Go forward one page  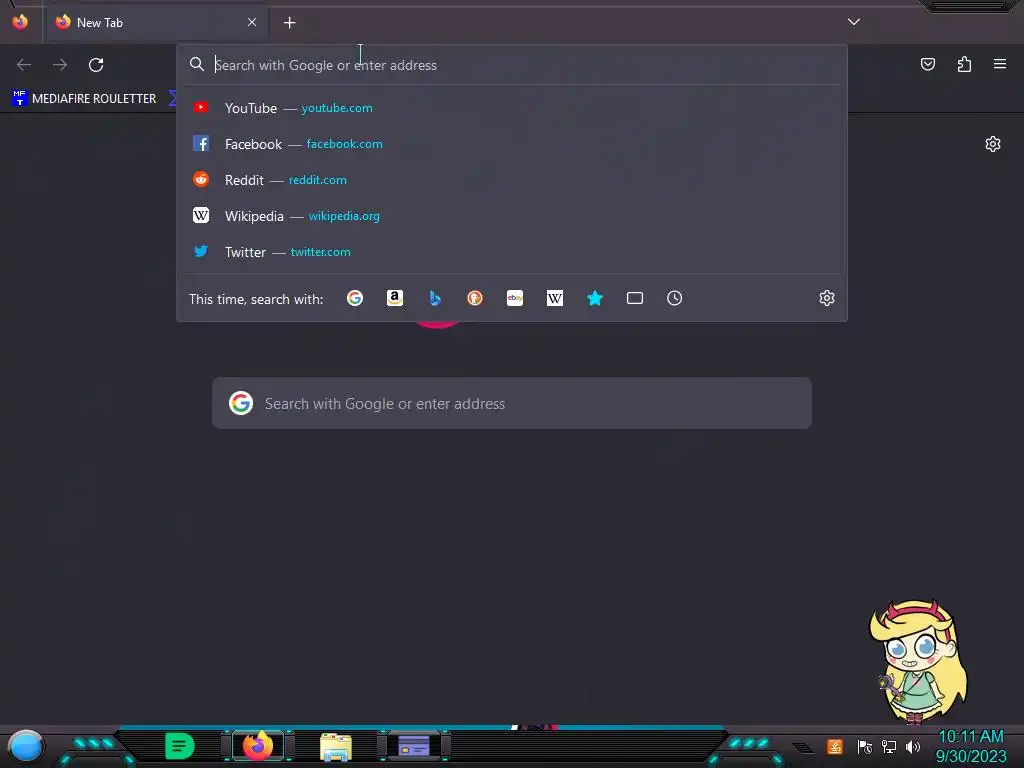point(60,65)
